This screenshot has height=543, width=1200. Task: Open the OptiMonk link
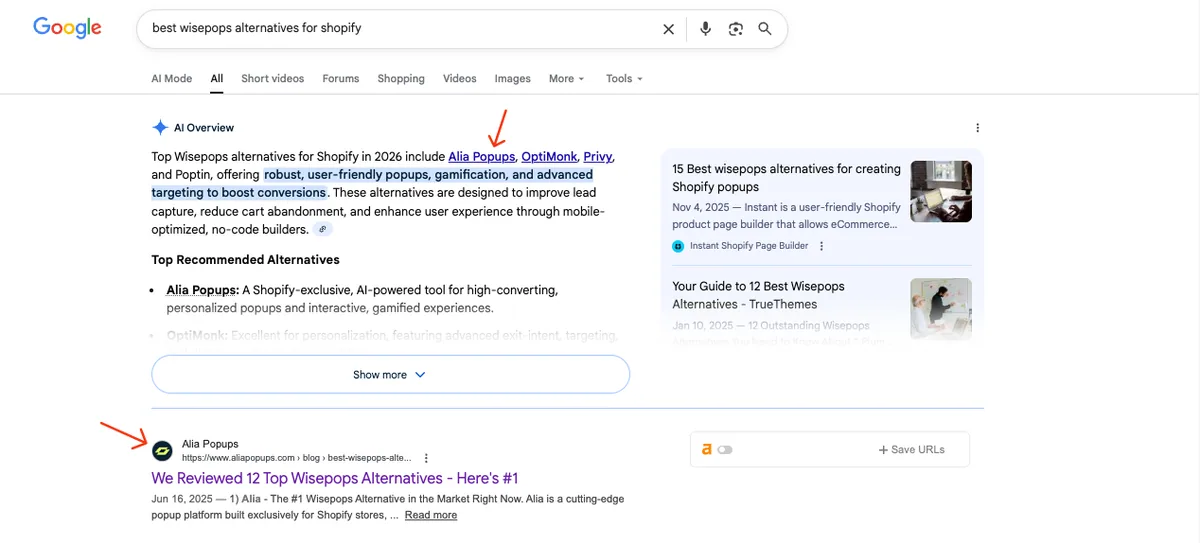tap(549, 157)
